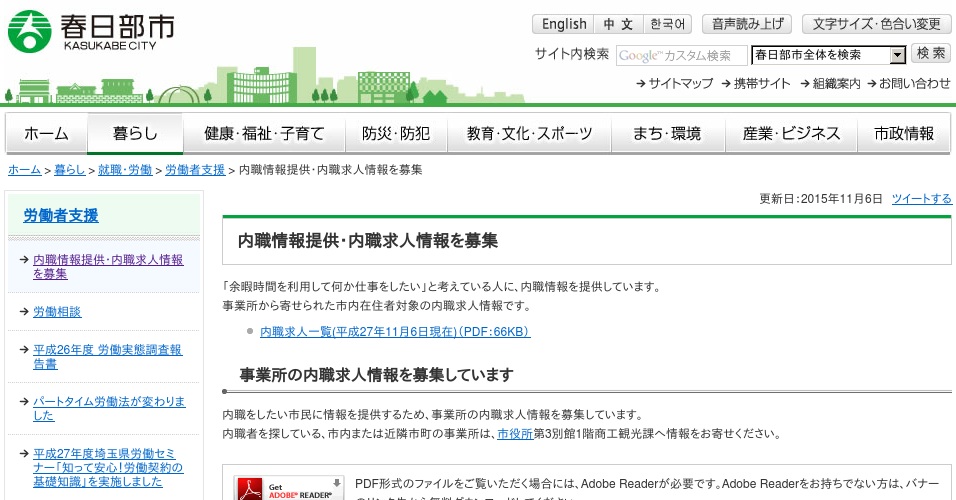Screen dimensions: 956x500
Task: Select the 健康・福祉・子育て tab
Action: 264,134
